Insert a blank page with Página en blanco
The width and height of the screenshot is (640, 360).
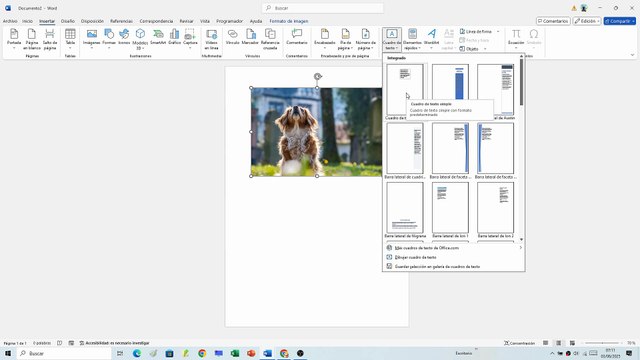pos(31,39)
